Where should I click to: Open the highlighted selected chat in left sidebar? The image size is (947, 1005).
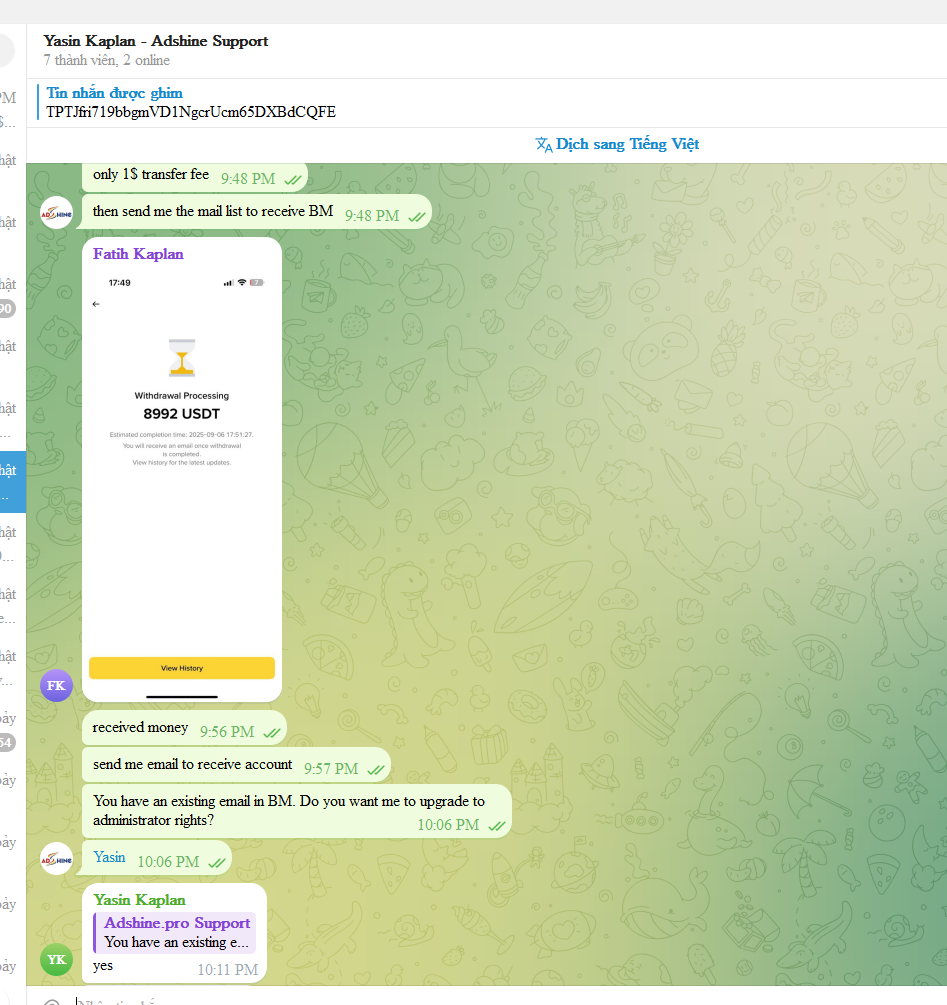pyautogui.click(x=13, y=482)
